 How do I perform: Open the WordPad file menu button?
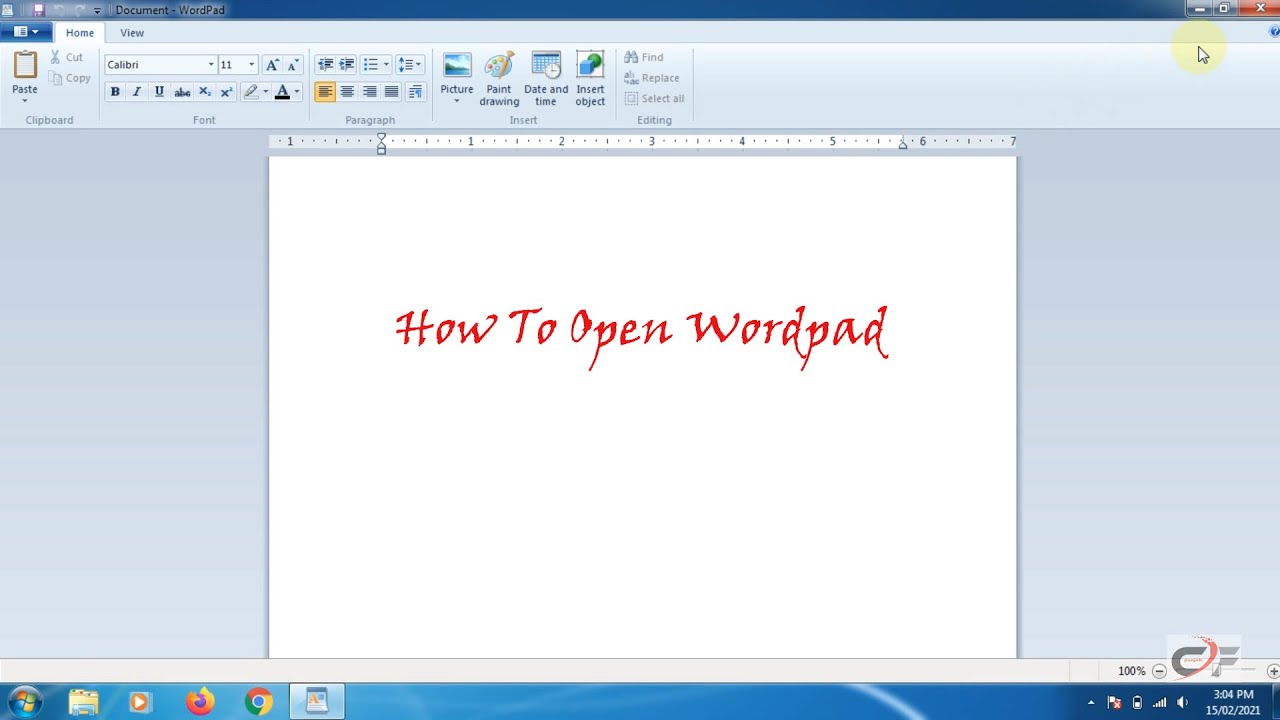(x=26, y=32)
